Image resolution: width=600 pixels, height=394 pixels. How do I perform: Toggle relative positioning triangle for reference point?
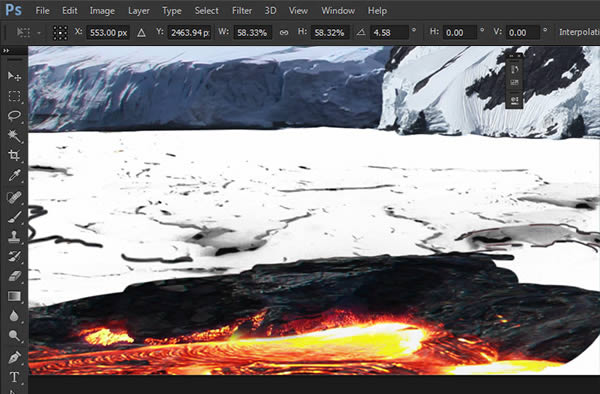(x=141, y=33)
